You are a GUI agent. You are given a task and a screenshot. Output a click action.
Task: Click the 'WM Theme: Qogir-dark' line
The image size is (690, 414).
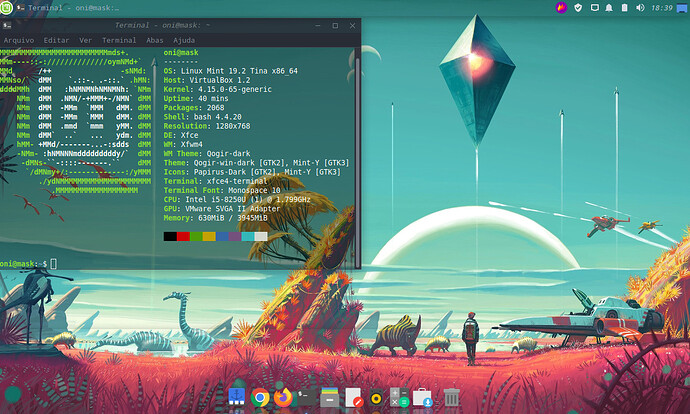pyautogui.click(x=207, y=154)
